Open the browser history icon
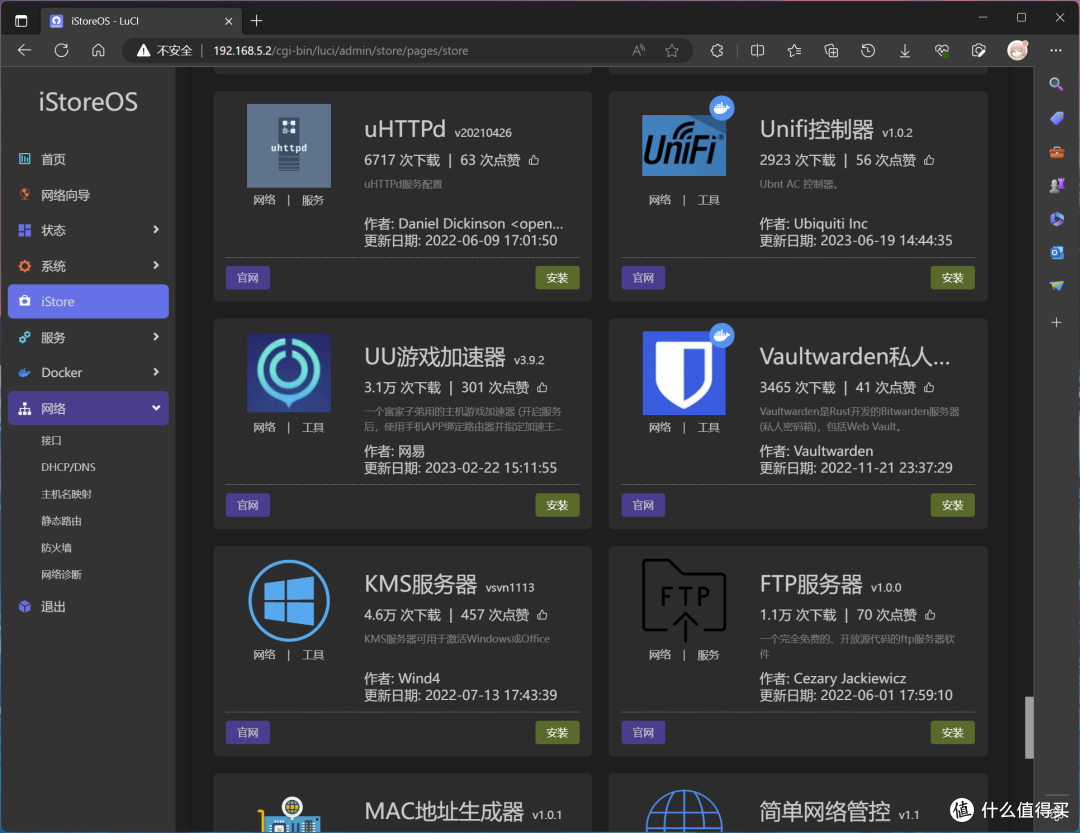Image resolution: width=1080 pixels, height=833 pixels. pos(868,50)
